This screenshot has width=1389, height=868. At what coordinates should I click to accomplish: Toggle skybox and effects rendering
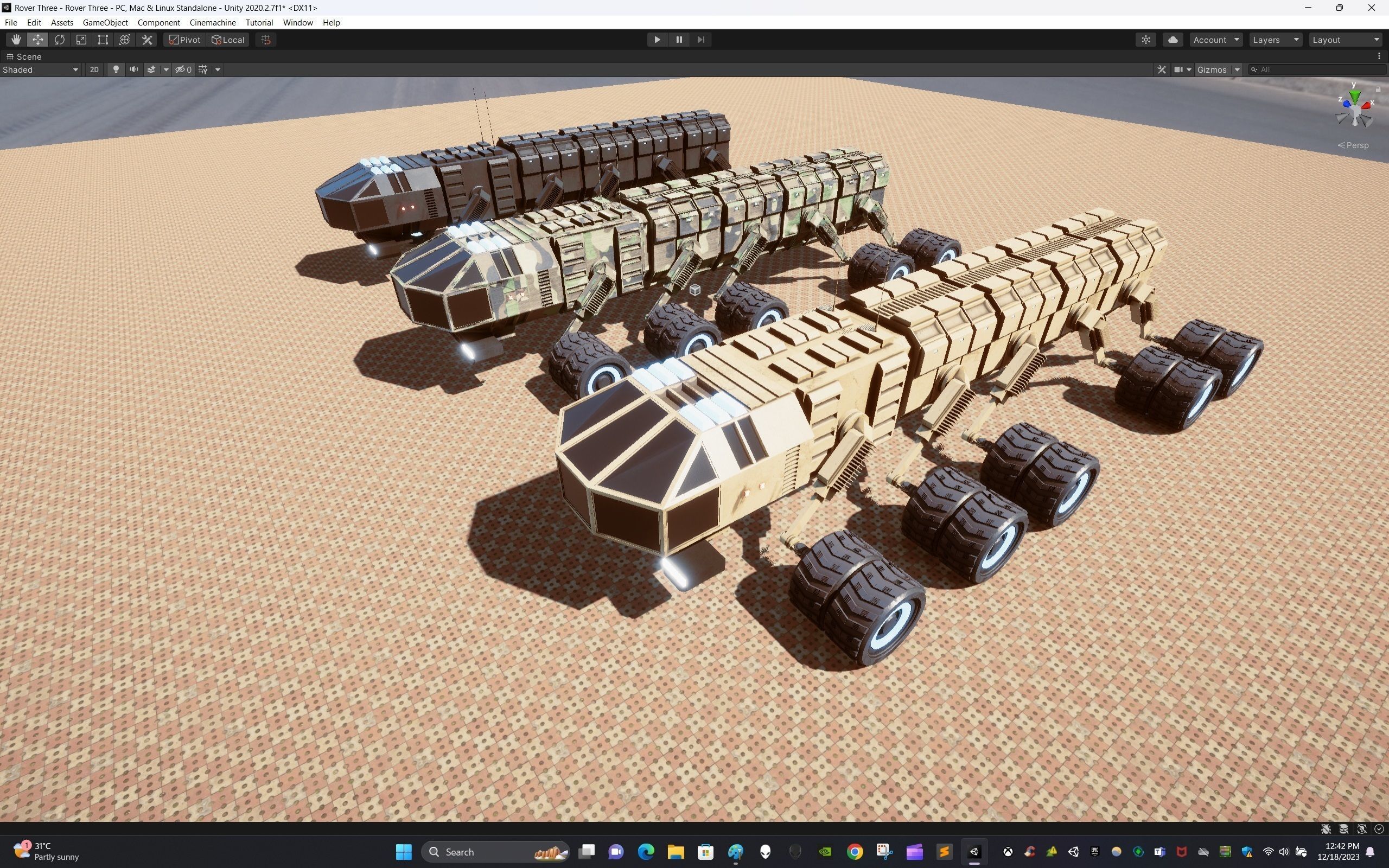(151, 69)
